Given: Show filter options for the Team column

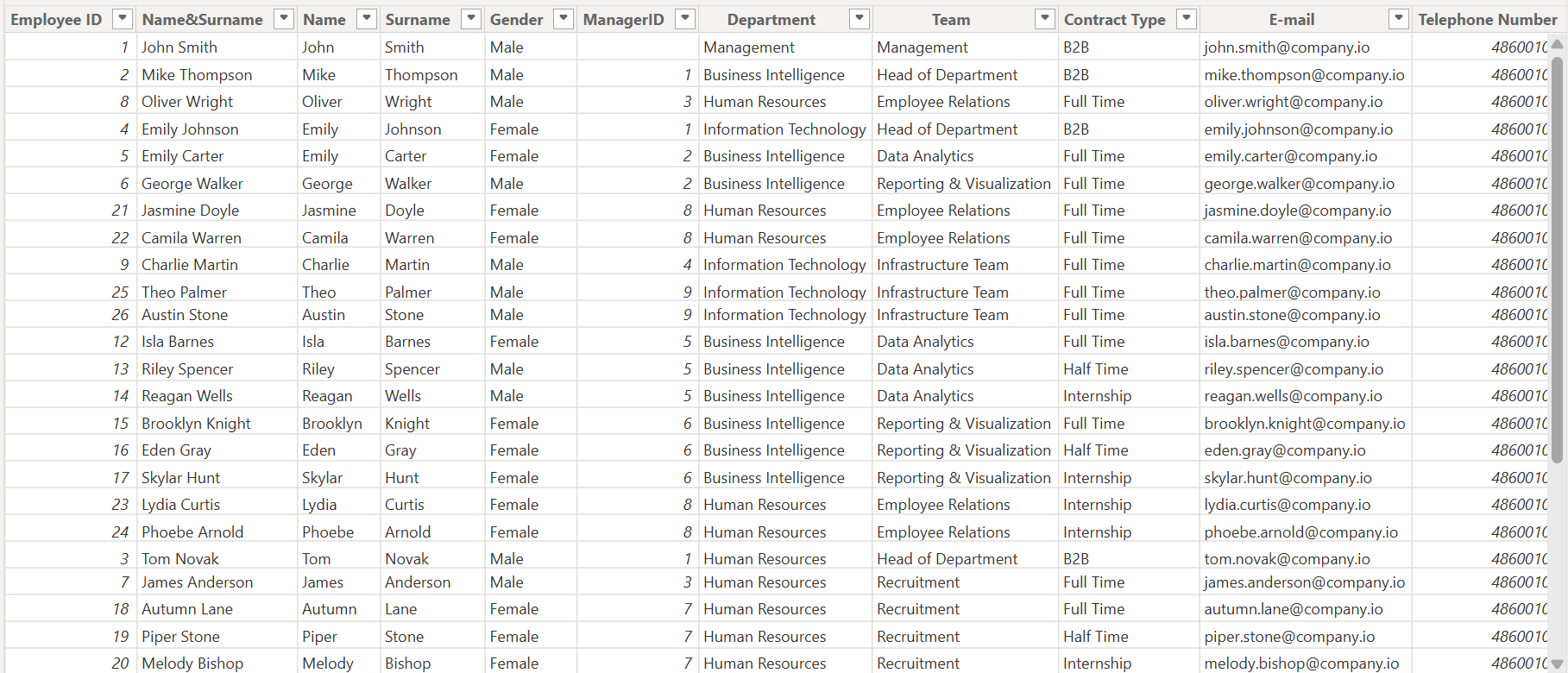Looking at the screenshot, I should pos(1045,19).
